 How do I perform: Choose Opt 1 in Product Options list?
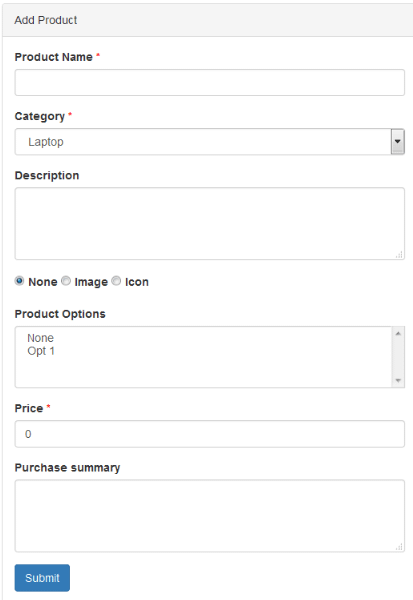point(41,351)
